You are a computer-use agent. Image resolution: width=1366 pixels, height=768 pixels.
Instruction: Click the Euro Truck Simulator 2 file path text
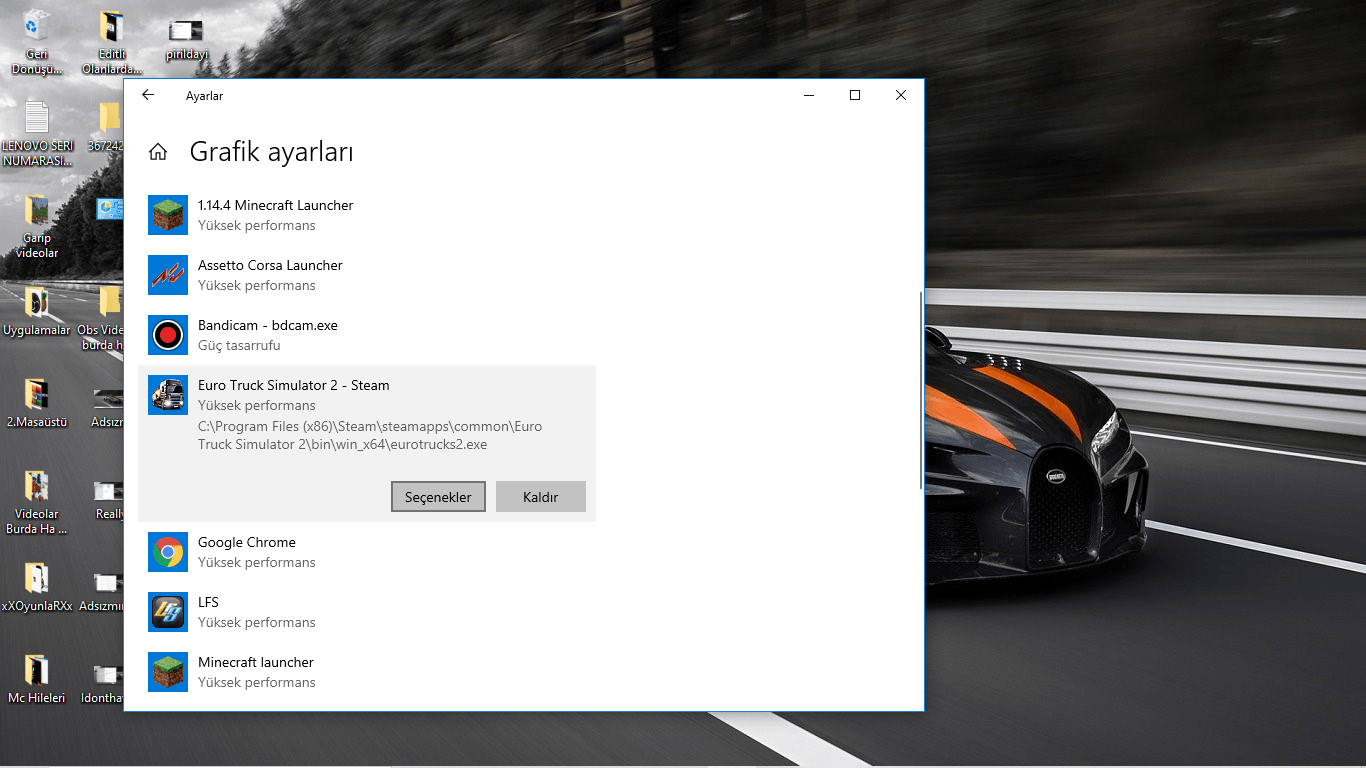point(370,435)
